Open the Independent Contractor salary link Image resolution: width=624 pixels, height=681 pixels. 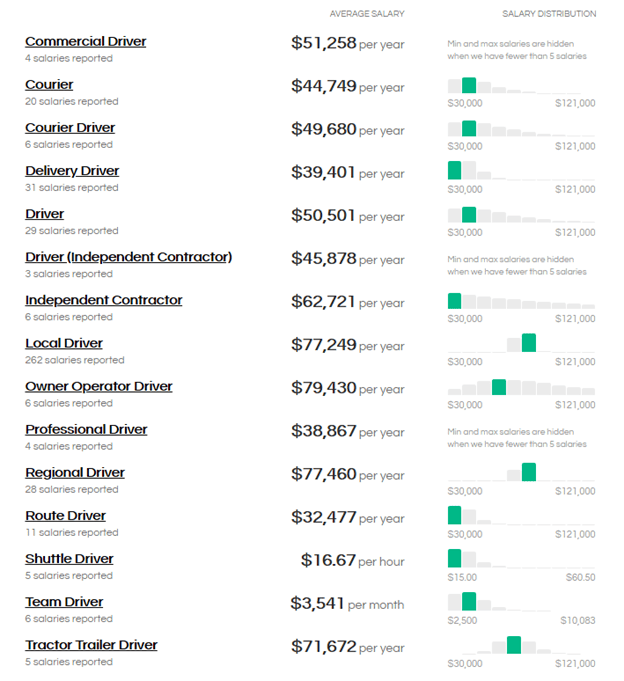click(103, 300)
